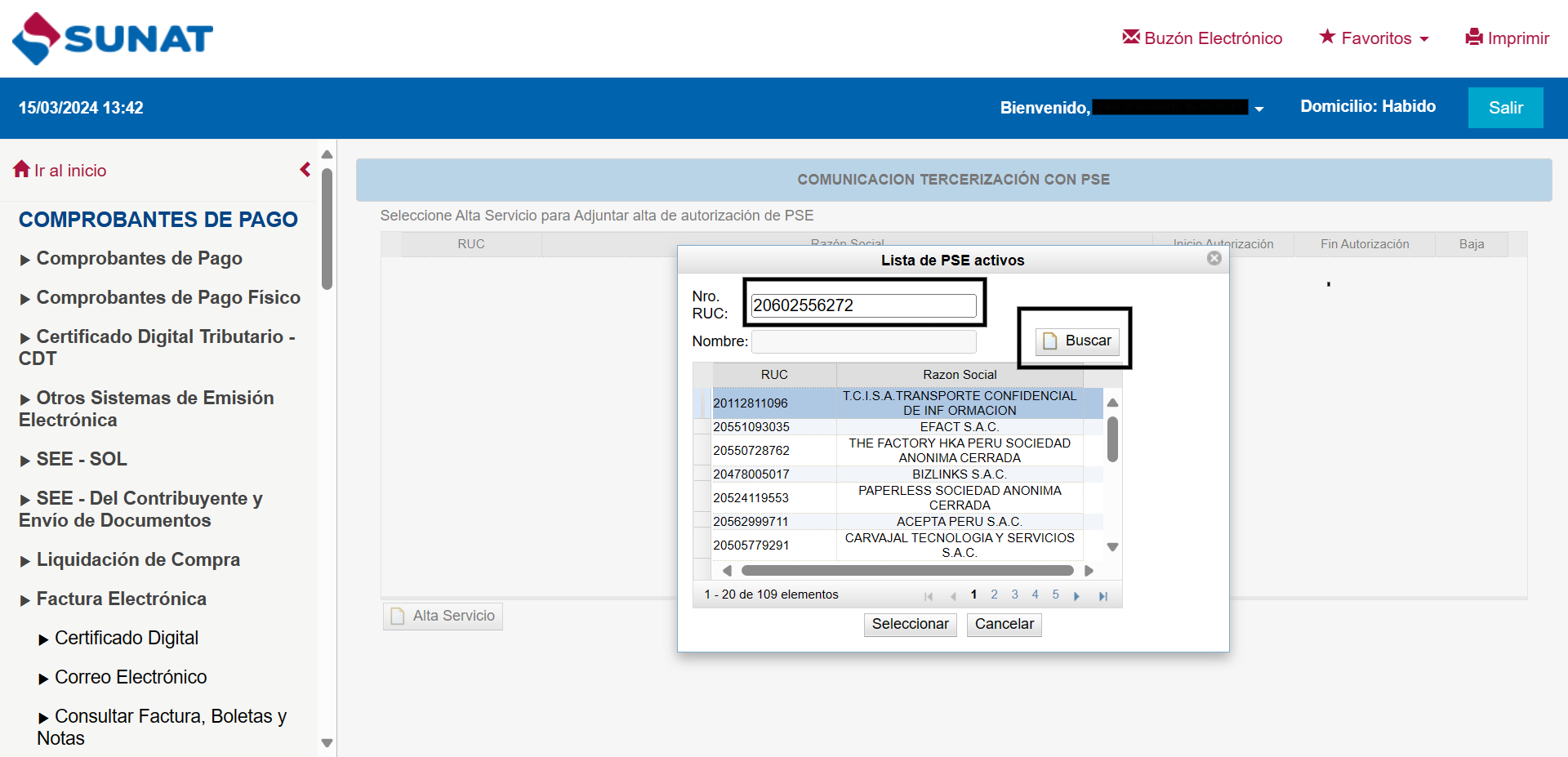Go to previous page of PSE list
The image size is (1568, 757).
click(x=952, y=596)
